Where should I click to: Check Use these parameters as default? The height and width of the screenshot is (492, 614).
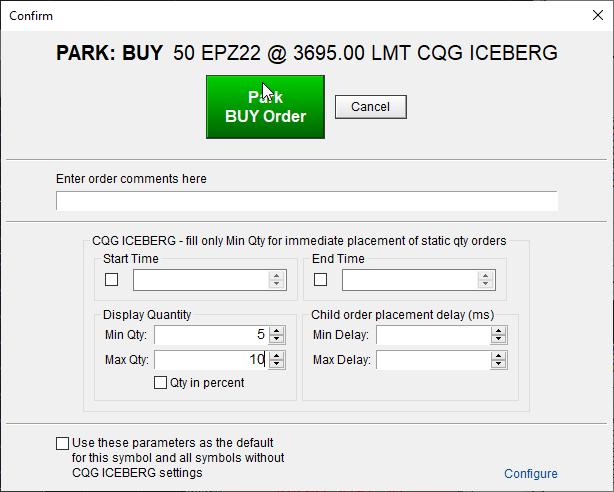click(64, 443)
